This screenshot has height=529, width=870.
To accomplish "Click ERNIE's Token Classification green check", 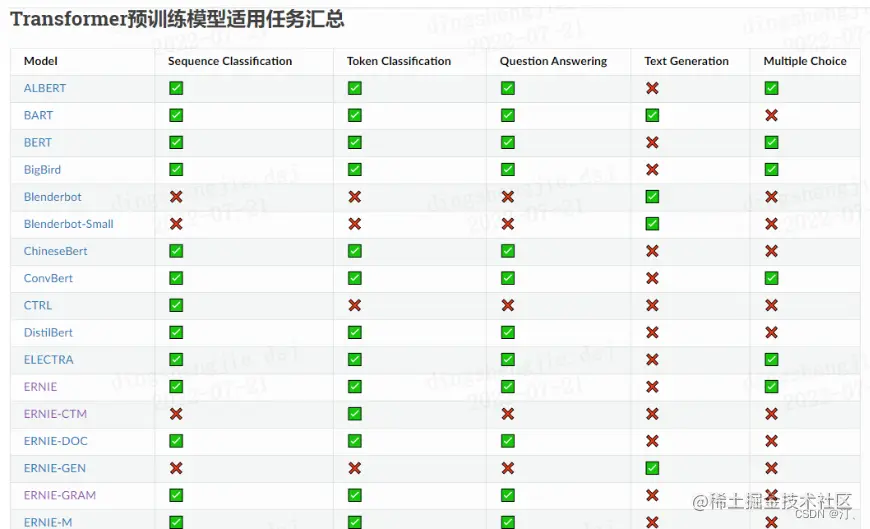I will (355, 387).
